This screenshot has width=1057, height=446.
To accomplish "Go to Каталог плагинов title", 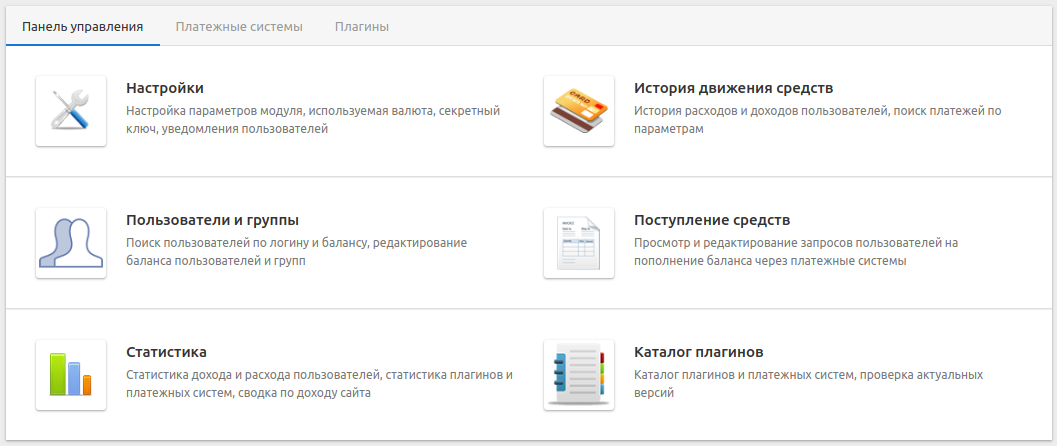I will [699, 352].
